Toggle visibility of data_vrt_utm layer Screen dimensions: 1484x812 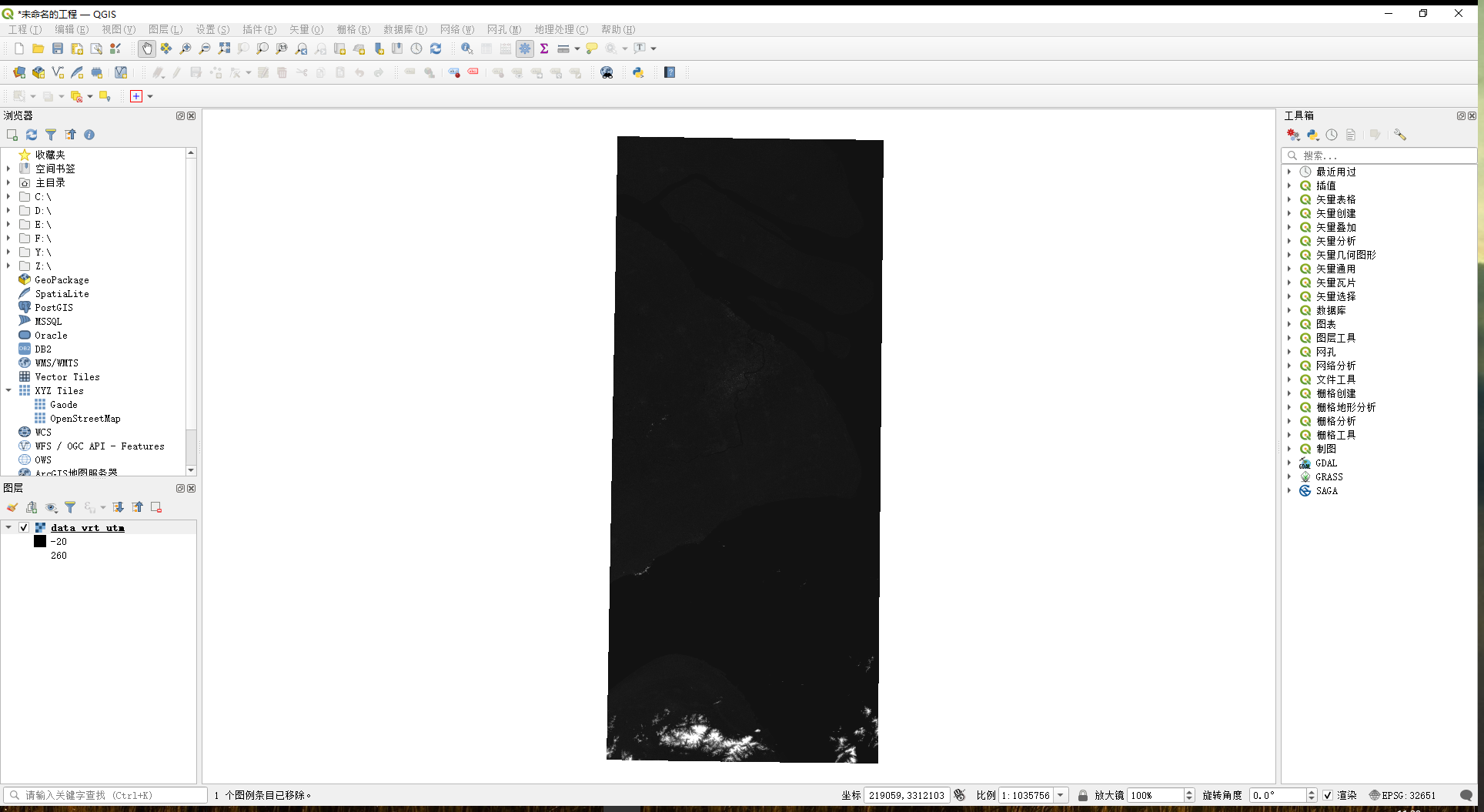(x=24, y=527)
